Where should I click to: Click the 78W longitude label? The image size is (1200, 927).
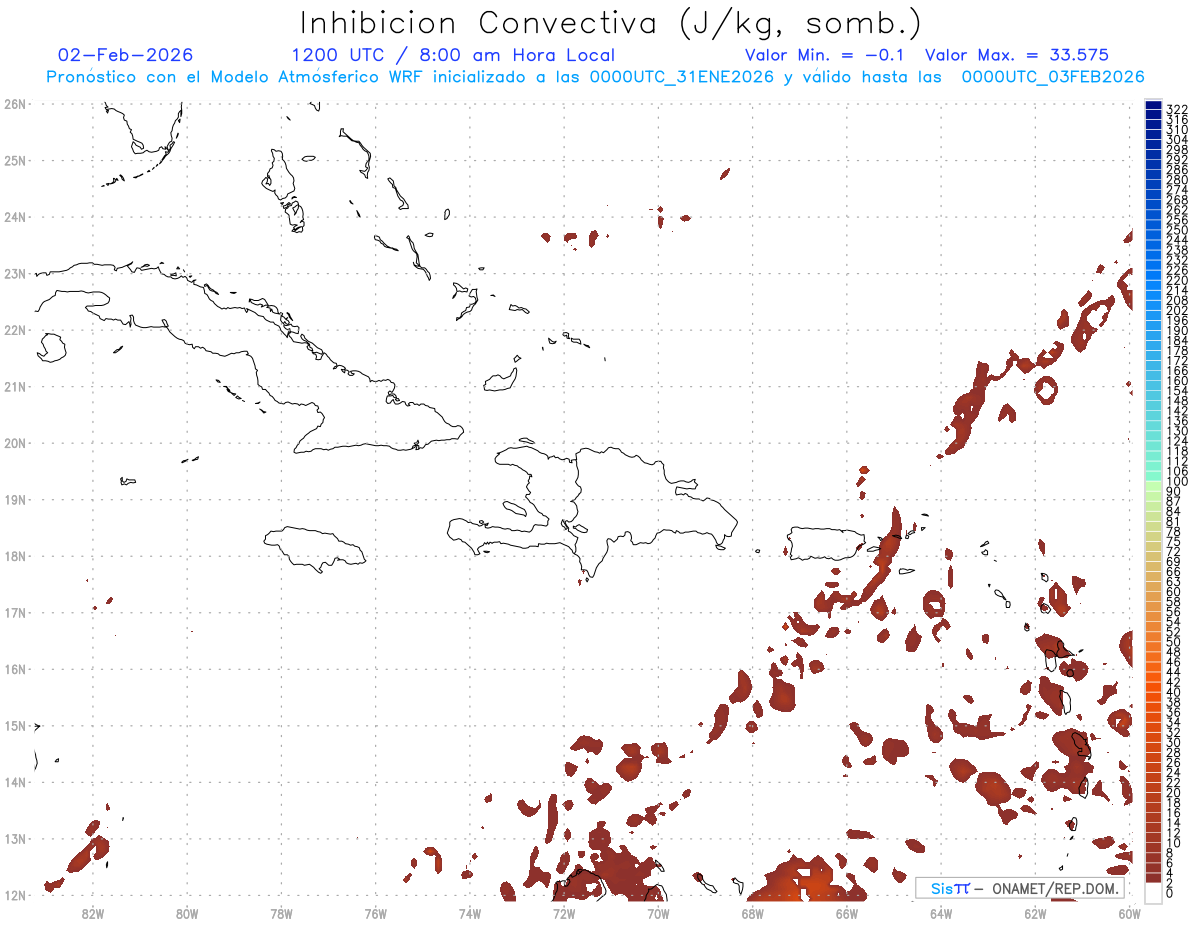point(281,913)
